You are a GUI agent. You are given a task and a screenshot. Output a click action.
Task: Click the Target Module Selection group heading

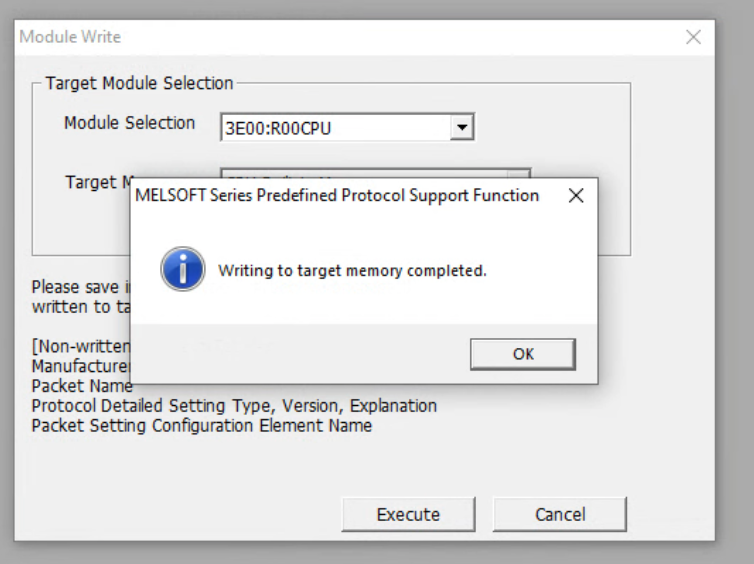(139, 84)
